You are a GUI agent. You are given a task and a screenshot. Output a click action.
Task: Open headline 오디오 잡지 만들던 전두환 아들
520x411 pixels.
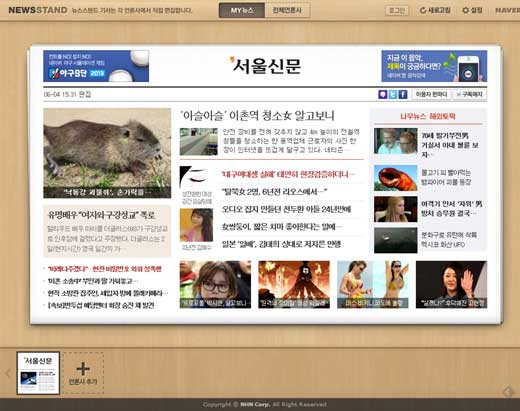286,209
